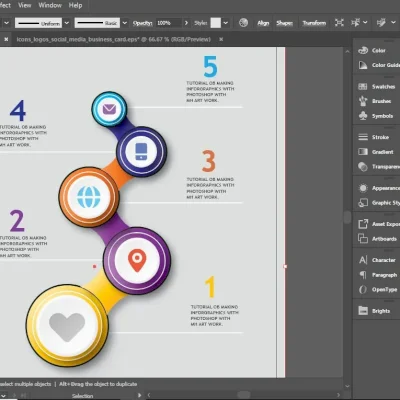The height and width of the screenshot is (400, 400).
Task: Open the Gradient panel icon
Action: (x=363, y=152)
